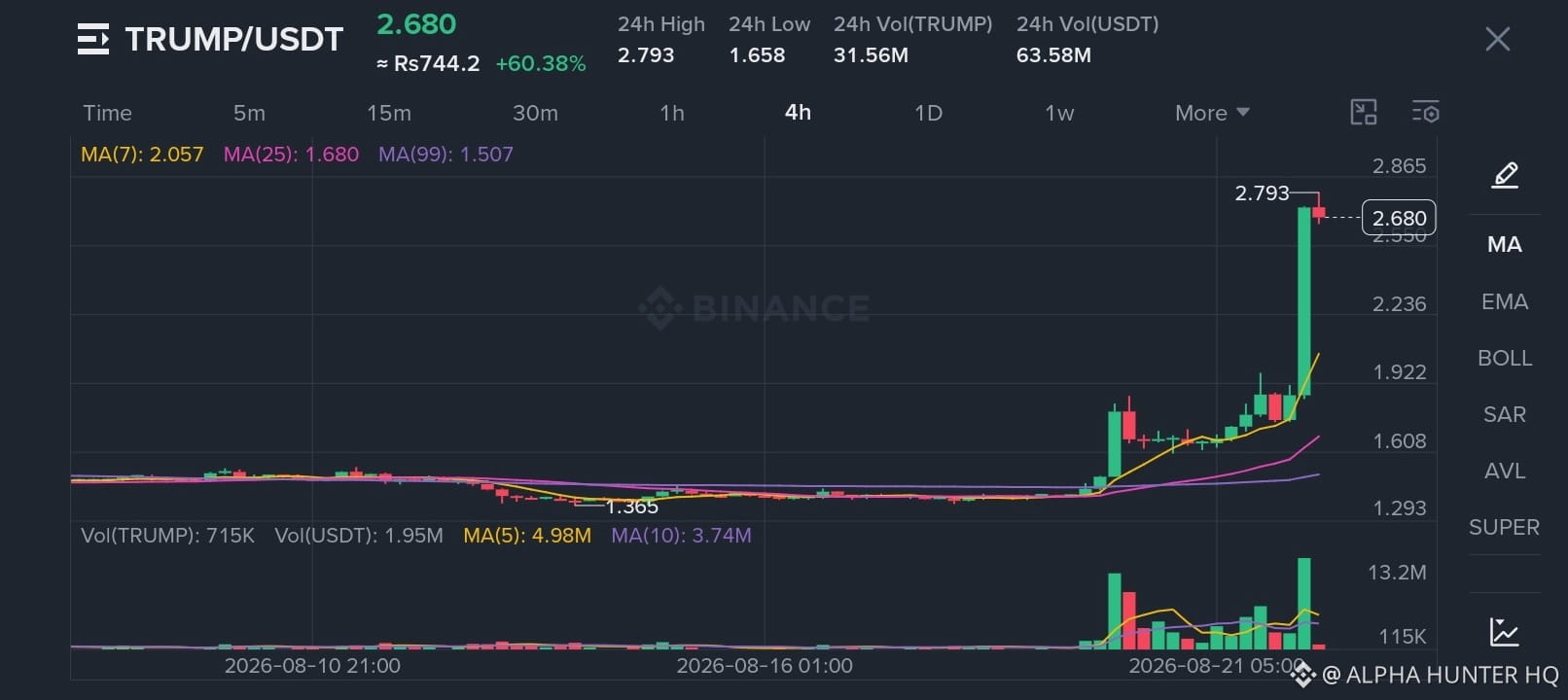Viewport: 1568px width, 700px height.
Task: Click the 2026-08-10 21:00 date label
Action: click(x=312, y=666)
